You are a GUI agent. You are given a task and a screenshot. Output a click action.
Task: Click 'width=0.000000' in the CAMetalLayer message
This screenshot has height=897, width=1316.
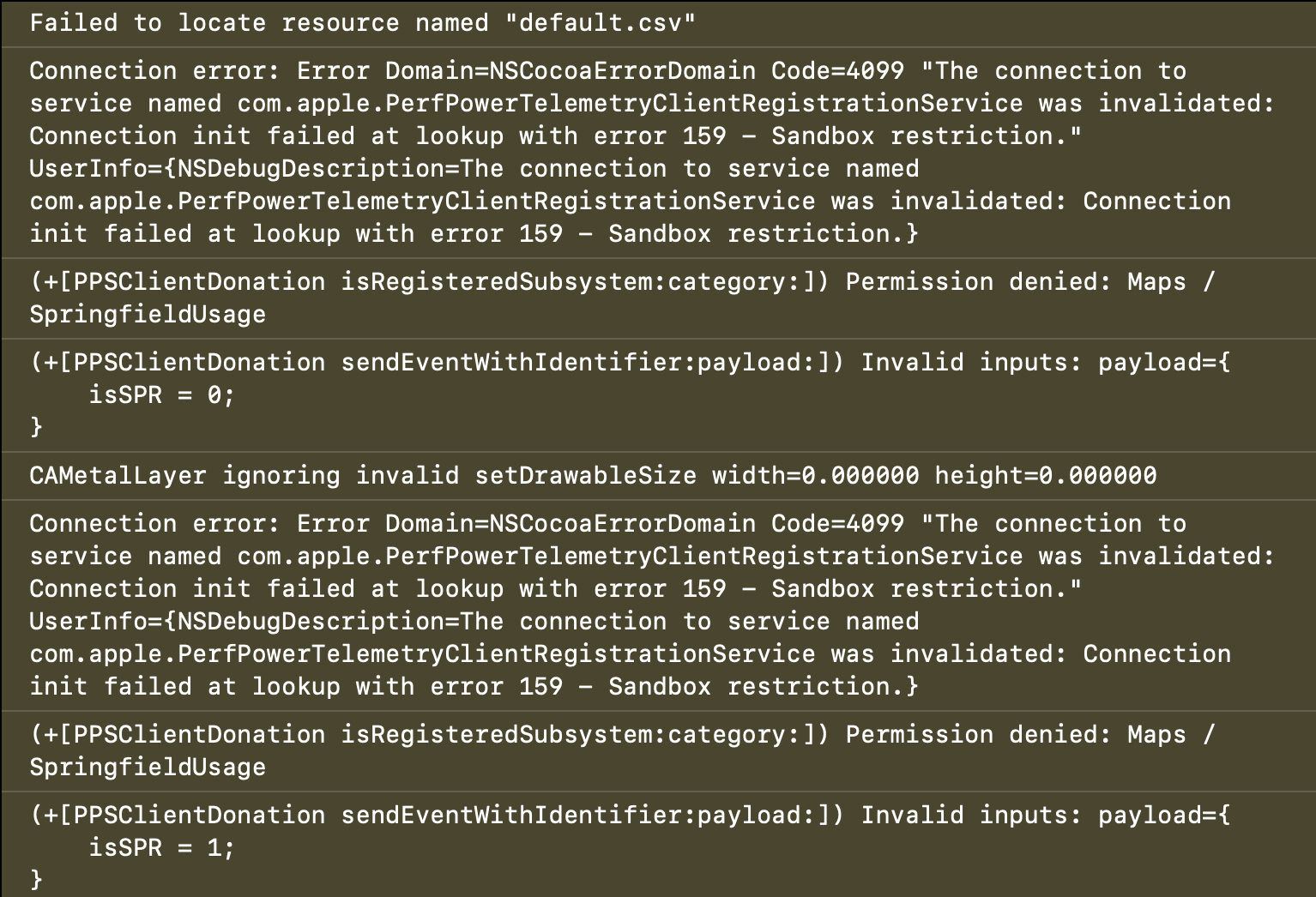pos(815,475)
